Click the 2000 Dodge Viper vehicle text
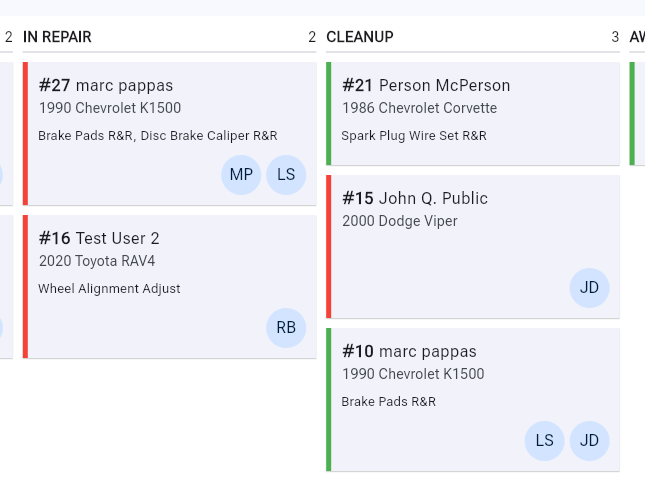This screenshot has width=645, height=499. 399,221
